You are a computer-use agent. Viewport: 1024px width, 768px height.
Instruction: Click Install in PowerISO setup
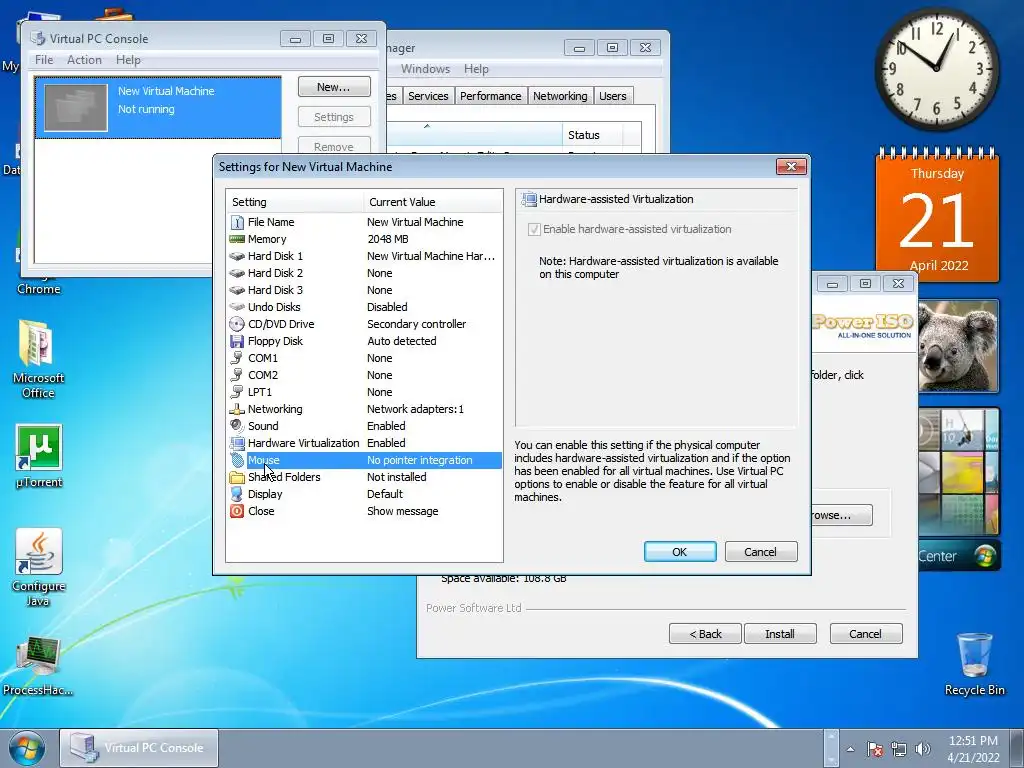[x=780, y=633]
